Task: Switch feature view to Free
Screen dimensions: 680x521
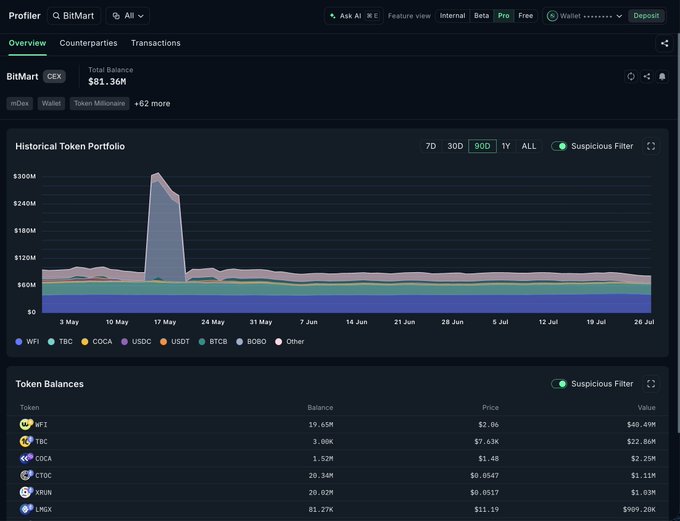Action: pos(526,16)
